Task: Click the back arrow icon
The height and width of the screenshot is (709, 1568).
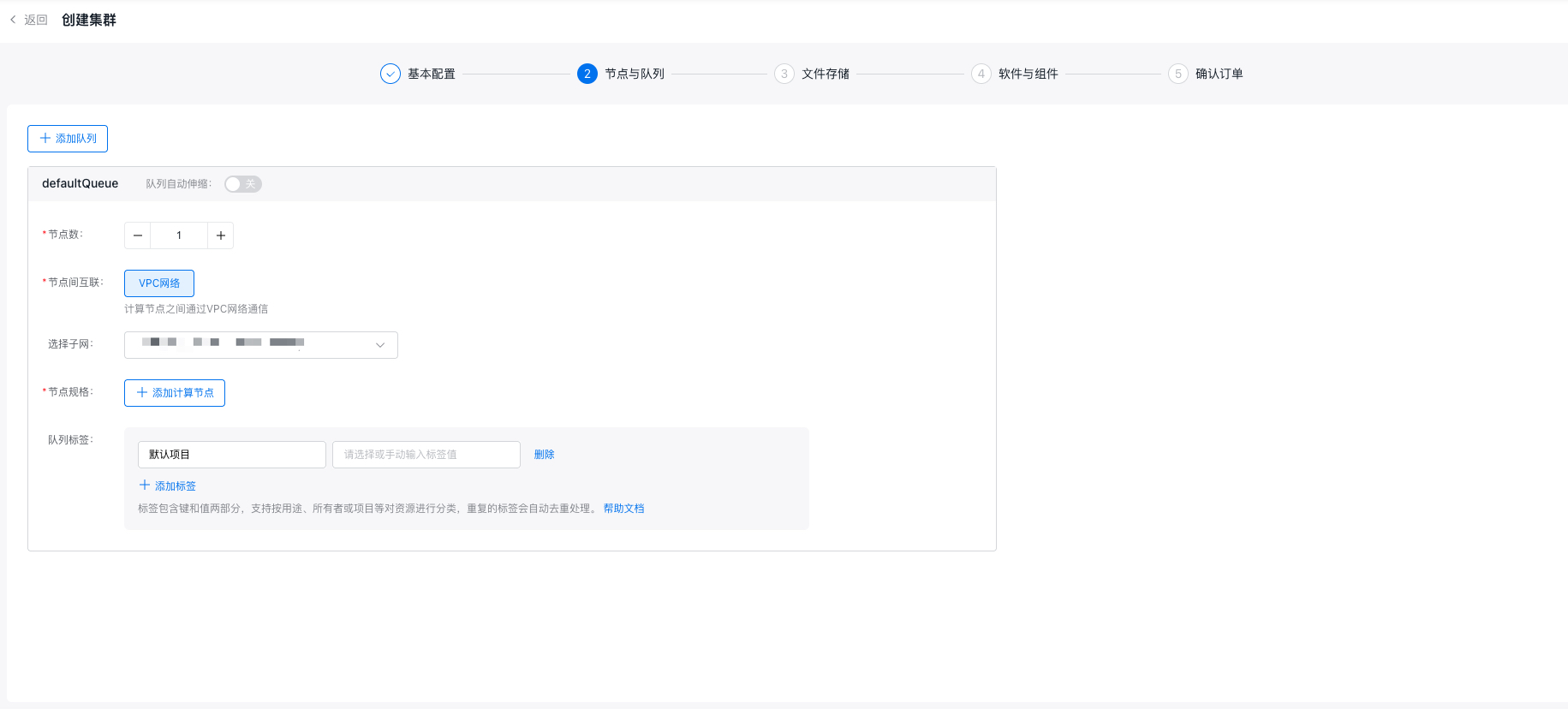Action: coord(13,20)
